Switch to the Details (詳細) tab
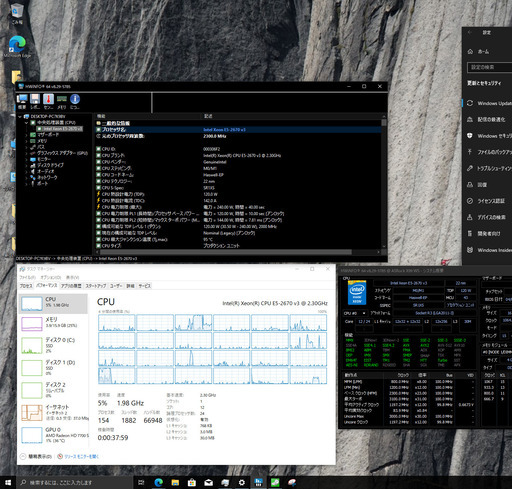The height and width of the screenshot is (489, 512). (x=130, y=286)
